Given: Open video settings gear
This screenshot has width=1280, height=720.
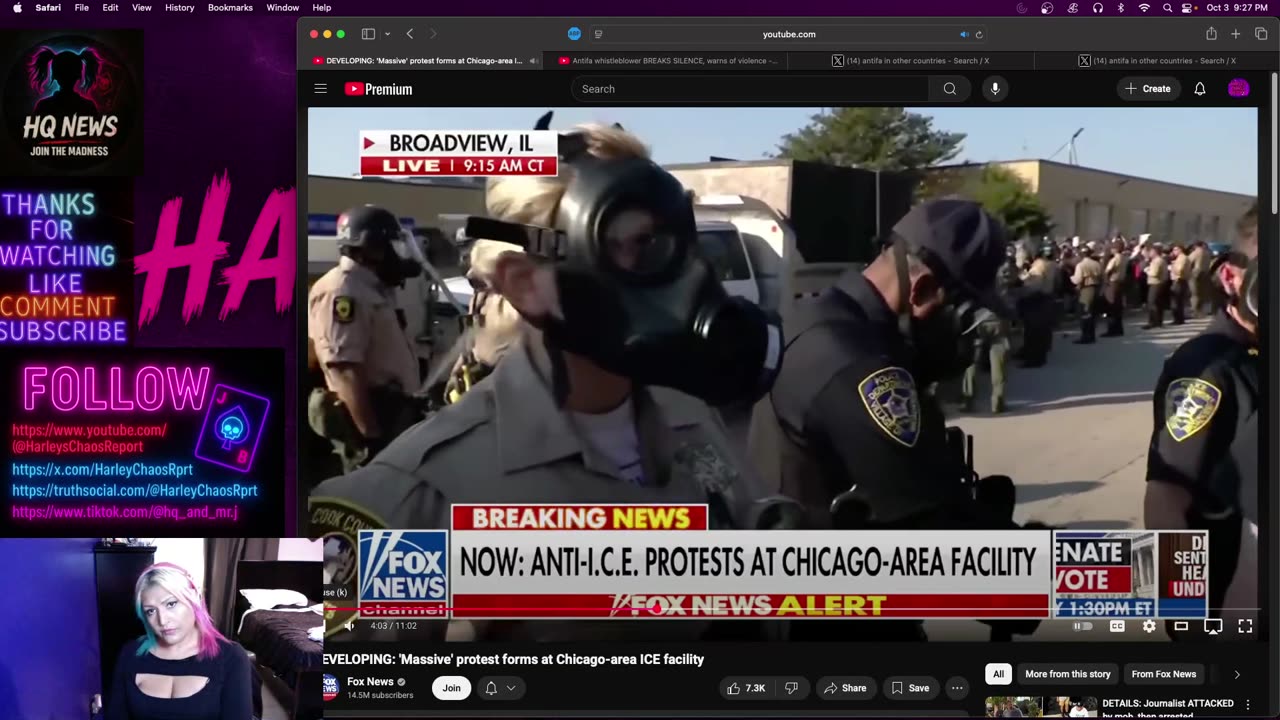Looking at the screenshot, I should point(1149,626).
